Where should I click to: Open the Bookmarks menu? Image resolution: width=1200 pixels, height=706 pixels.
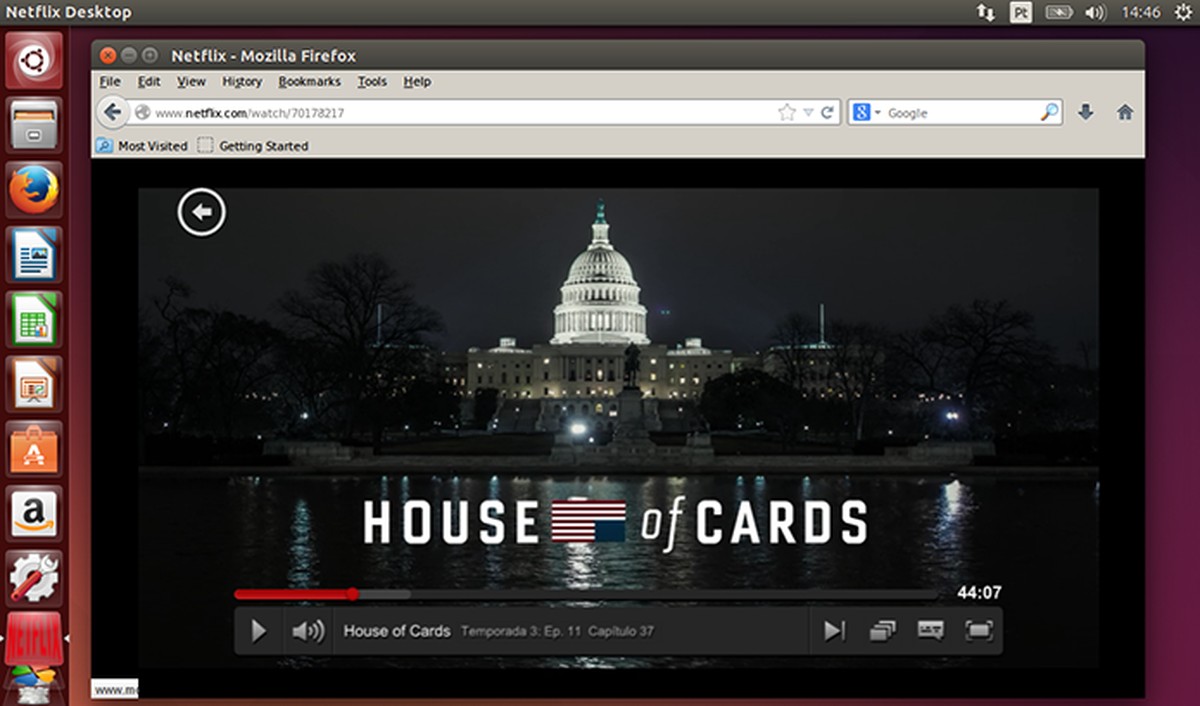309,82
